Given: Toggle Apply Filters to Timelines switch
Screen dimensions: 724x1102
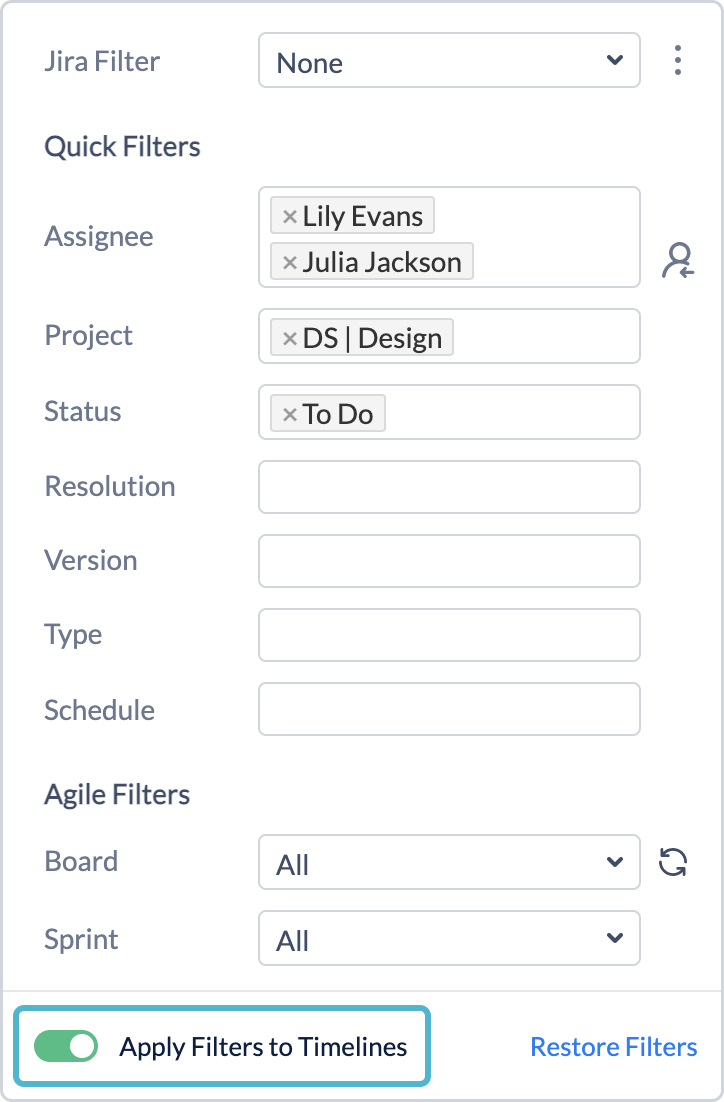Looking at the screenshot, I should point(66,1046).
